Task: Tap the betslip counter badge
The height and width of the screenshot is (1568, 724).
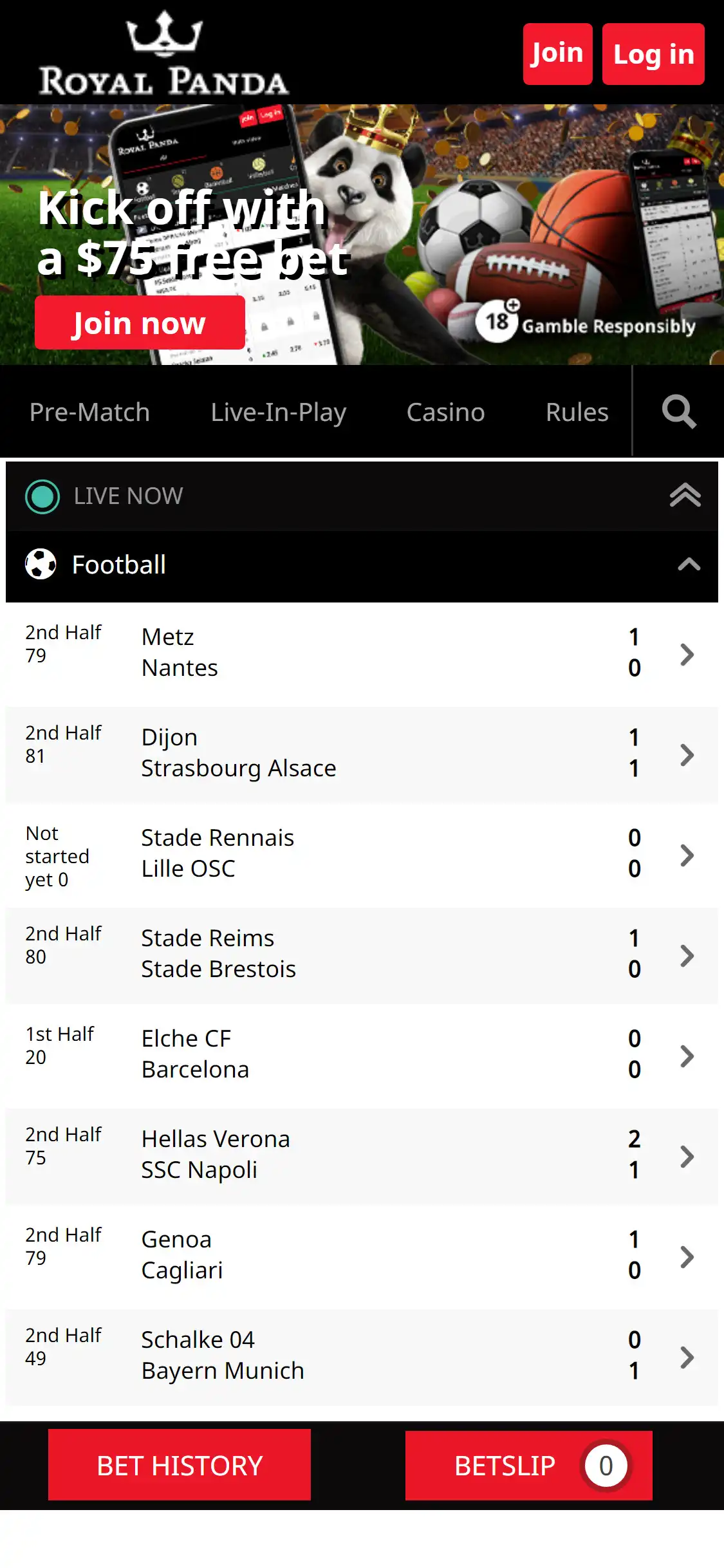Action: (605, 1466)
